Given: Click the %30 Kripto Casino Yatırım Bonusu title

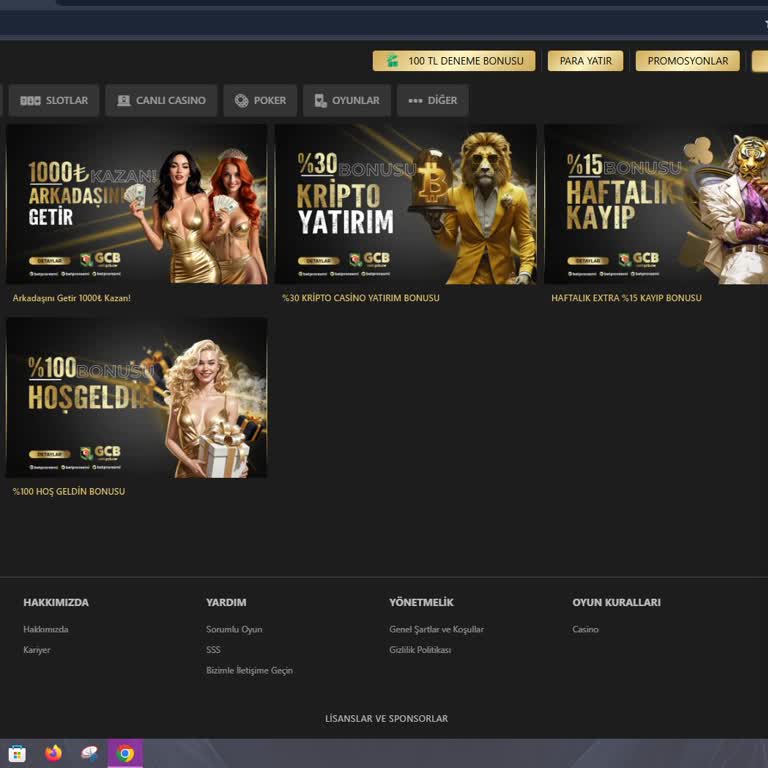Looking at the screenshot, I should pyautogui.click(x=361, y=298).
